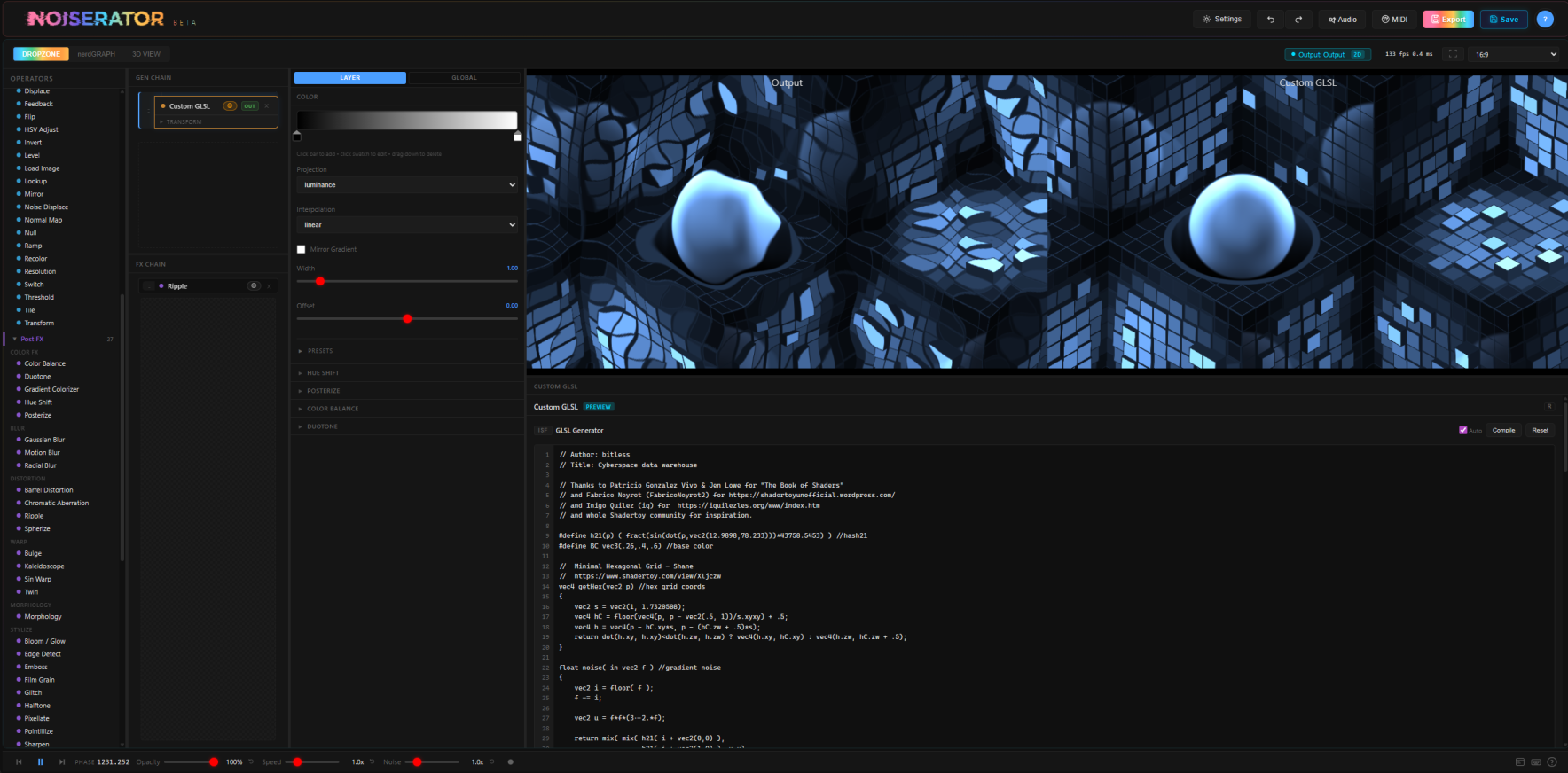This screenshot has width=1568, height=773.
Task: Step forward with next-frame icon
Action: pyautogui.click(x=61, y=761)
